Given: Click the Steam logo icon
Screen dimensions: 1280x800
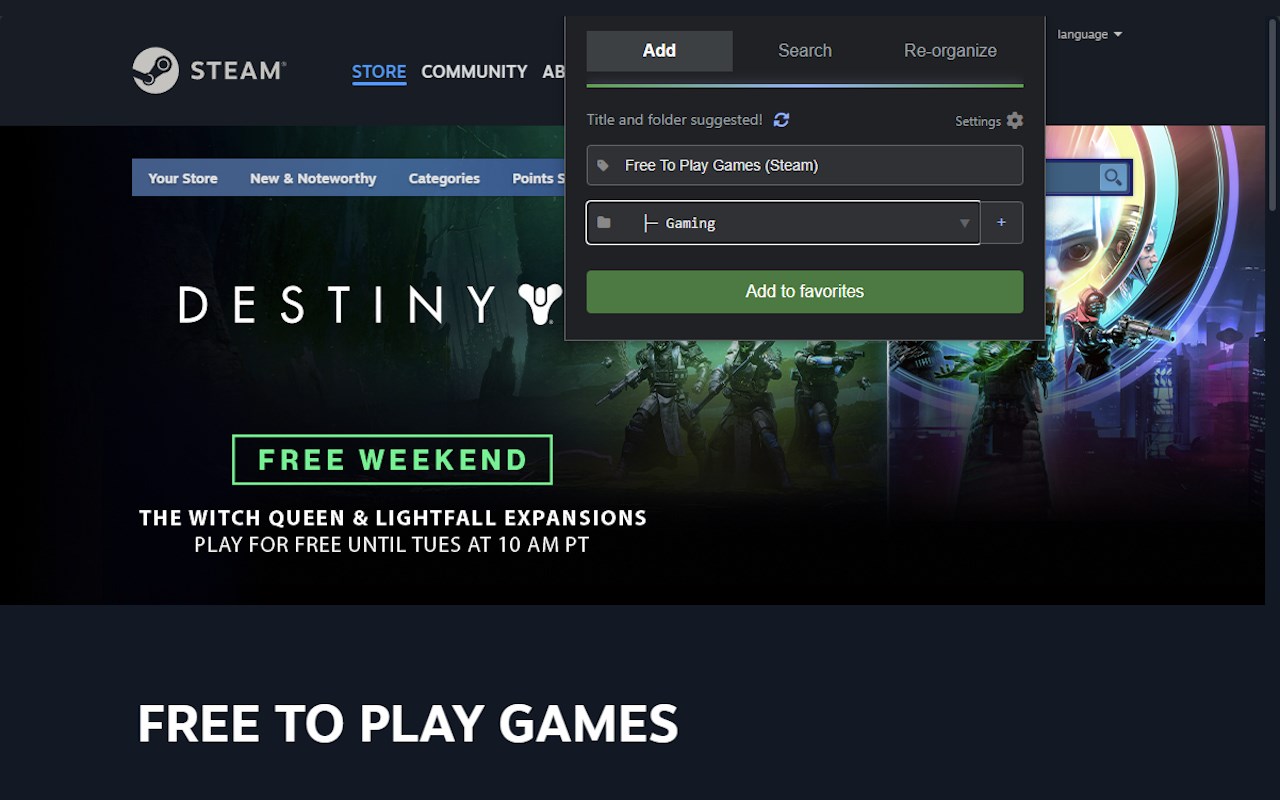Looking at the screenshot, I should click(x=155, y=71).
